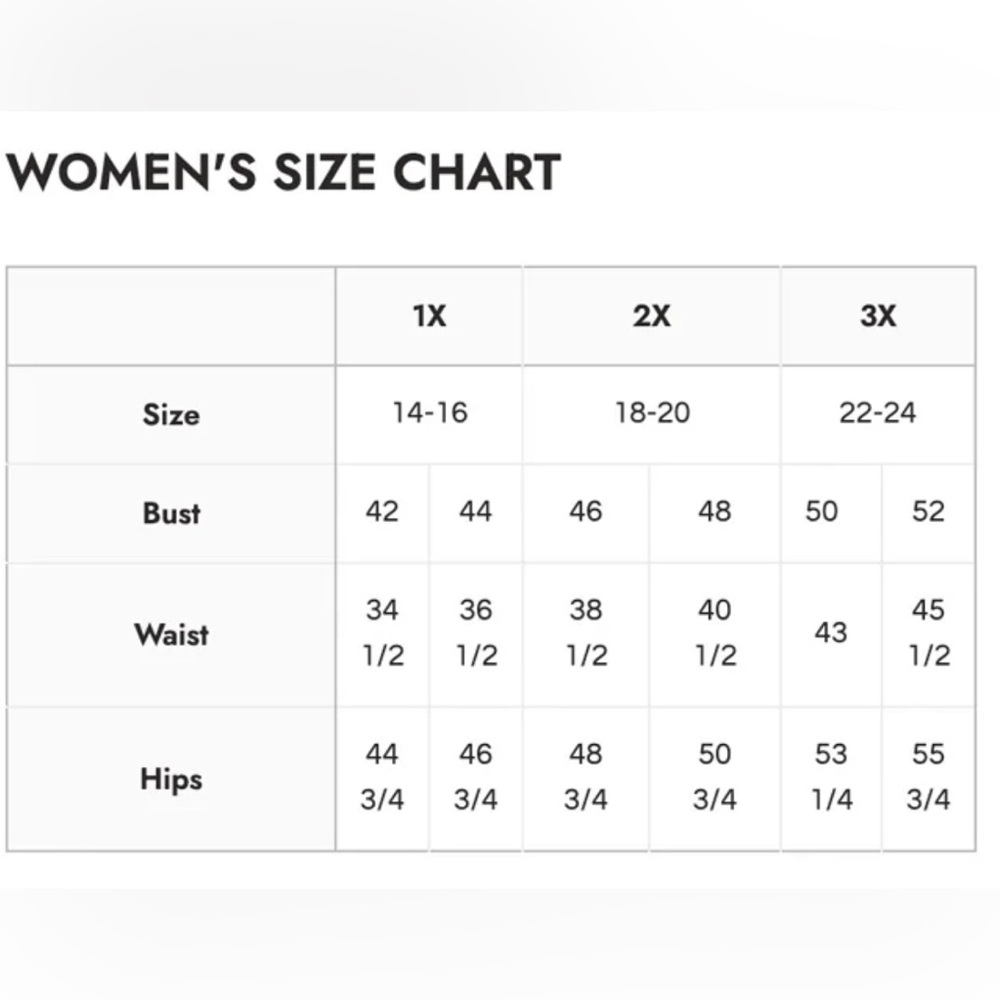Click the 18-20 size cell

(652, 413)
